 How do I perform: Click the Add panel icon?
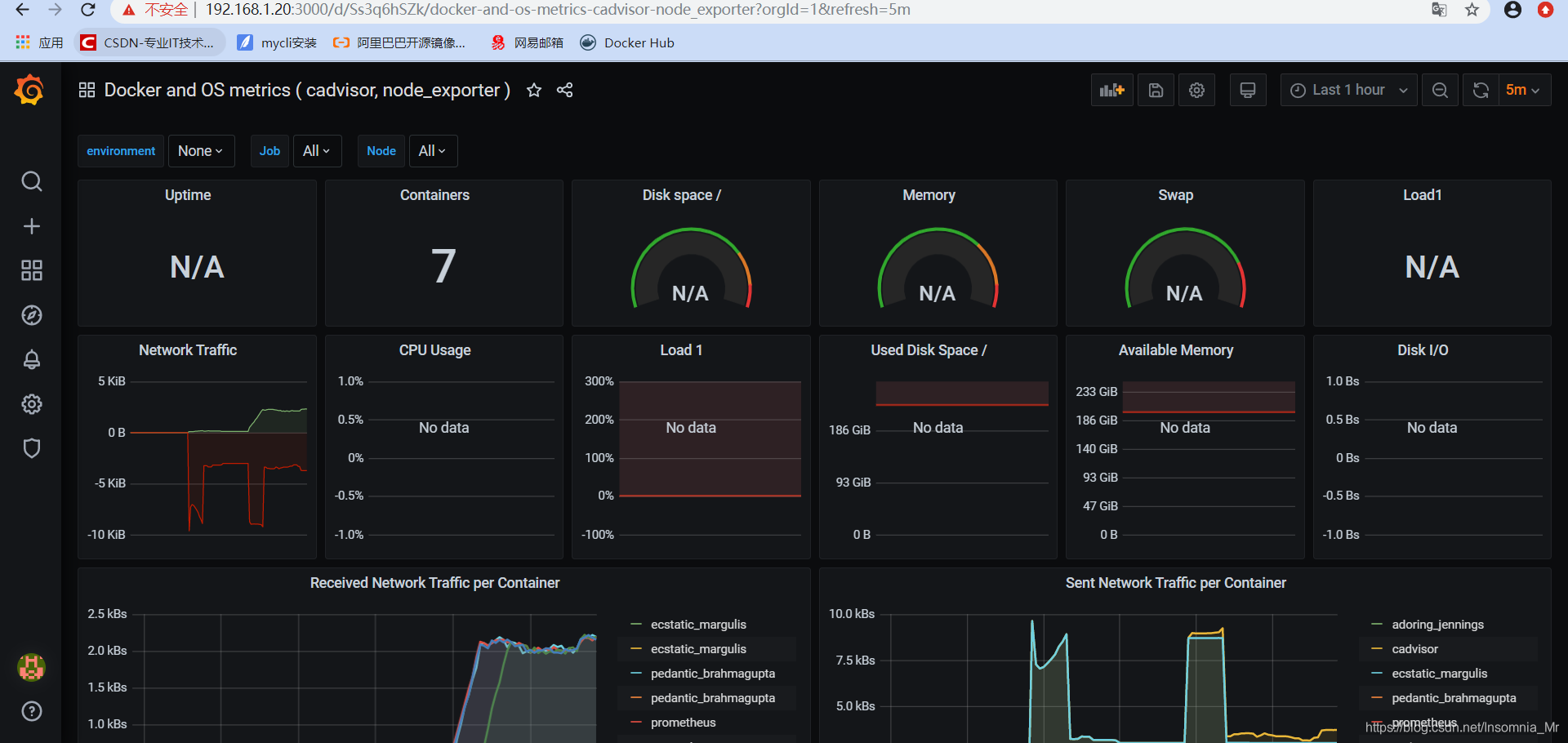[1111, 90]
